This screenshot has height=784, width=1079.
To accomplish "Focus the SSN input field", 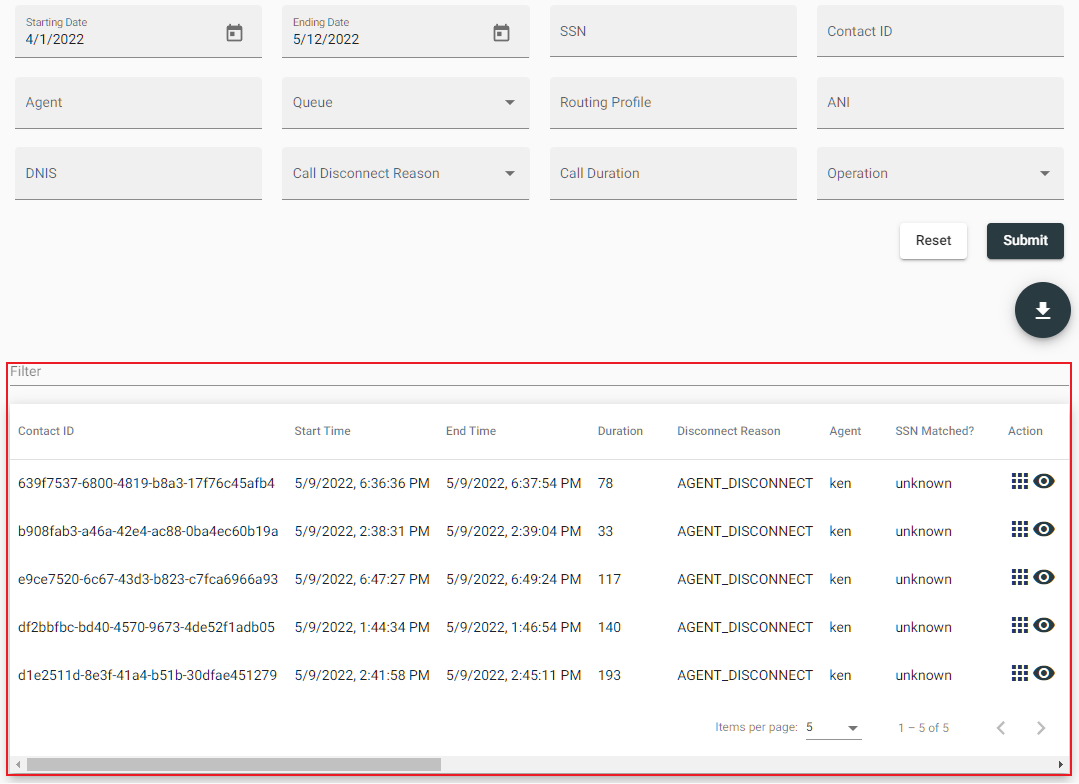I will (673, 32).
